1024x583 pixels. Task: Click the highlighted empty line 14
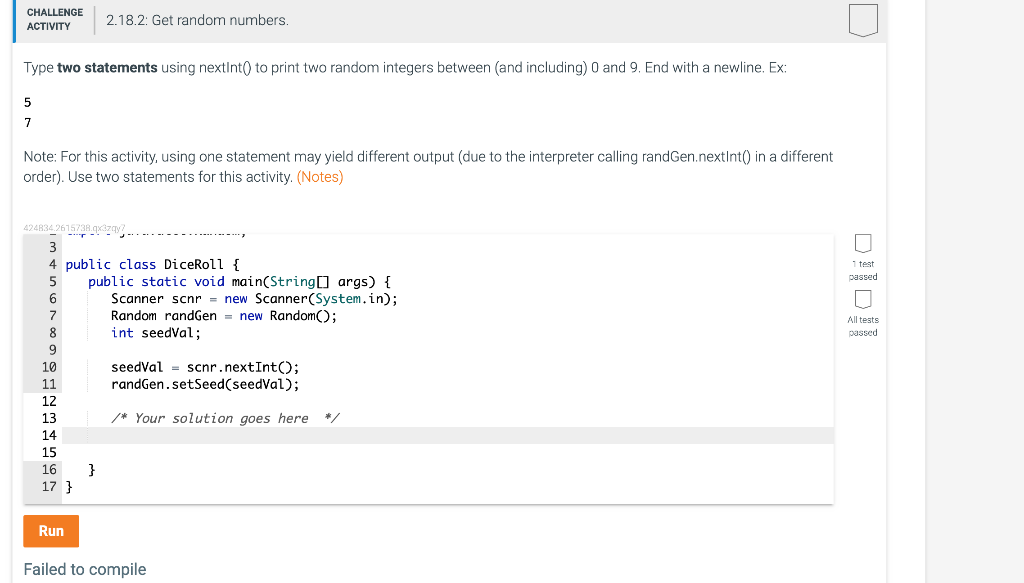point(300,435)
